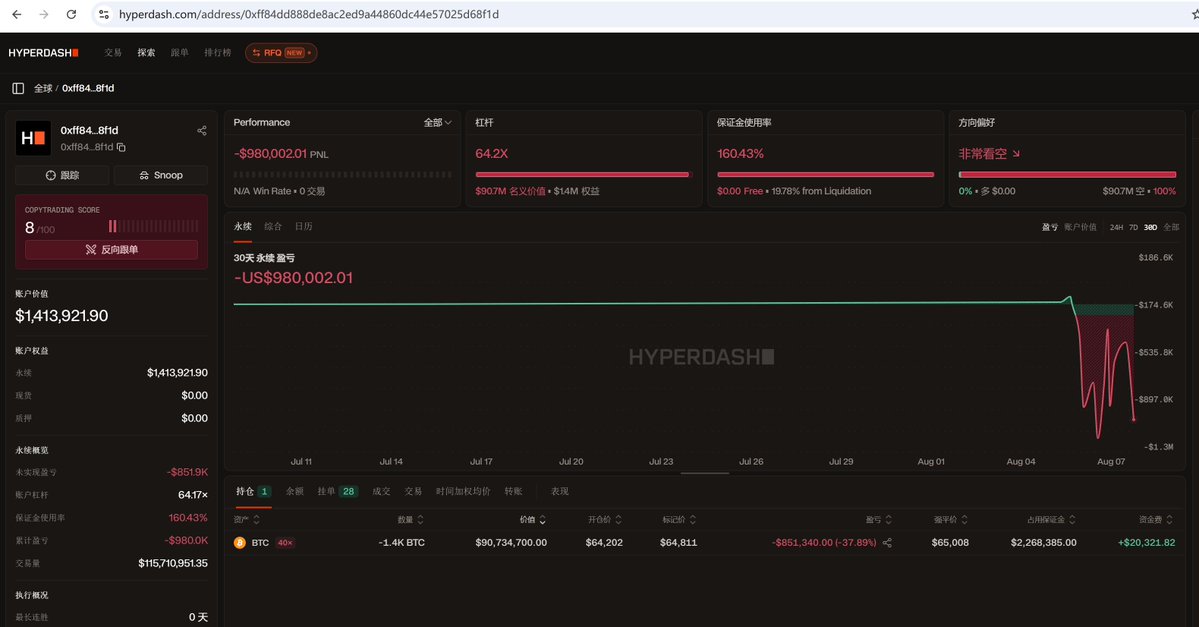
Task: Open the 持仓 positions tab
Action: 253,492
